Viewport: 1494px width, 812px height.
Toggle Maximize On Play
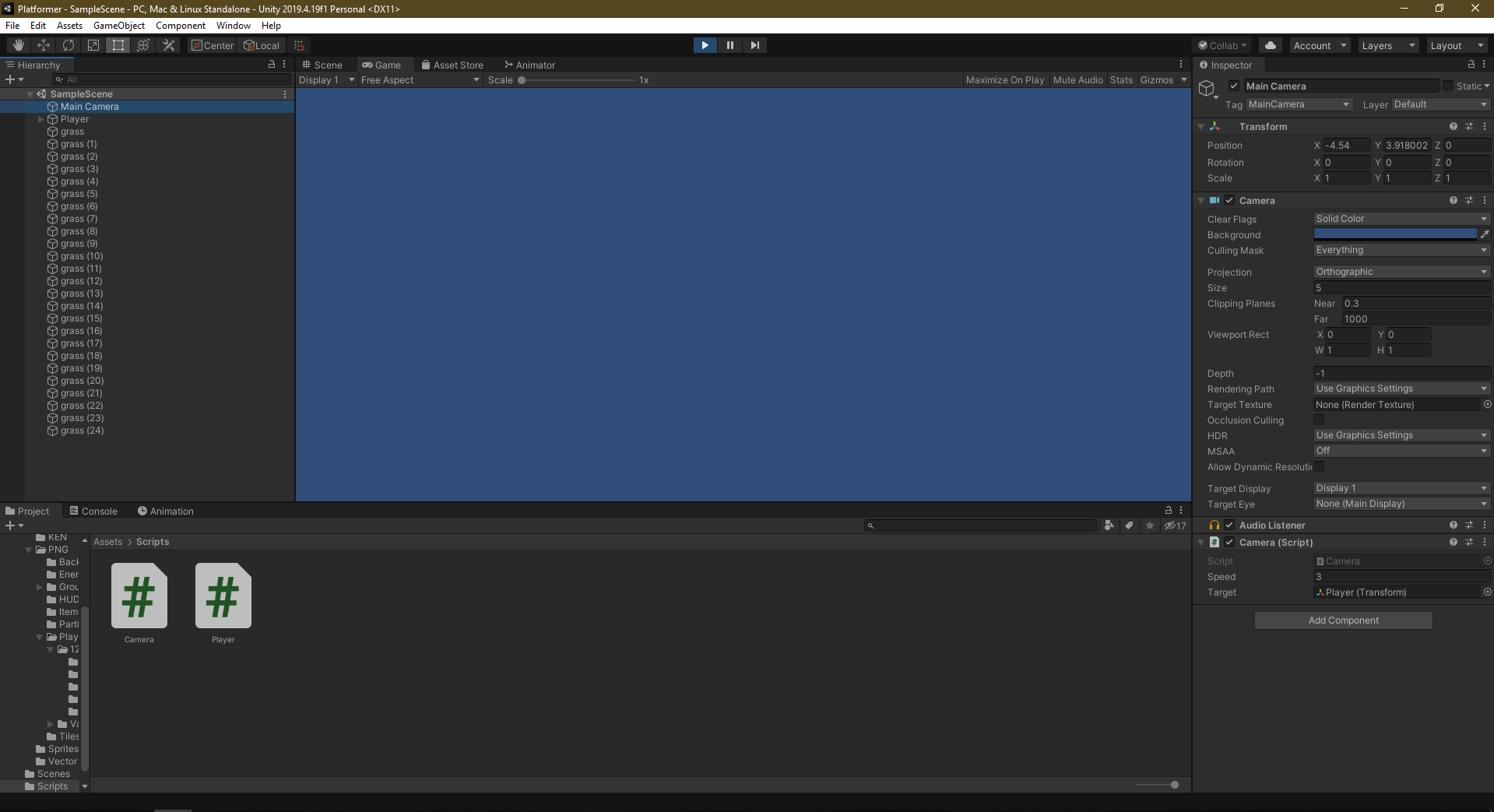[1004, 79]
